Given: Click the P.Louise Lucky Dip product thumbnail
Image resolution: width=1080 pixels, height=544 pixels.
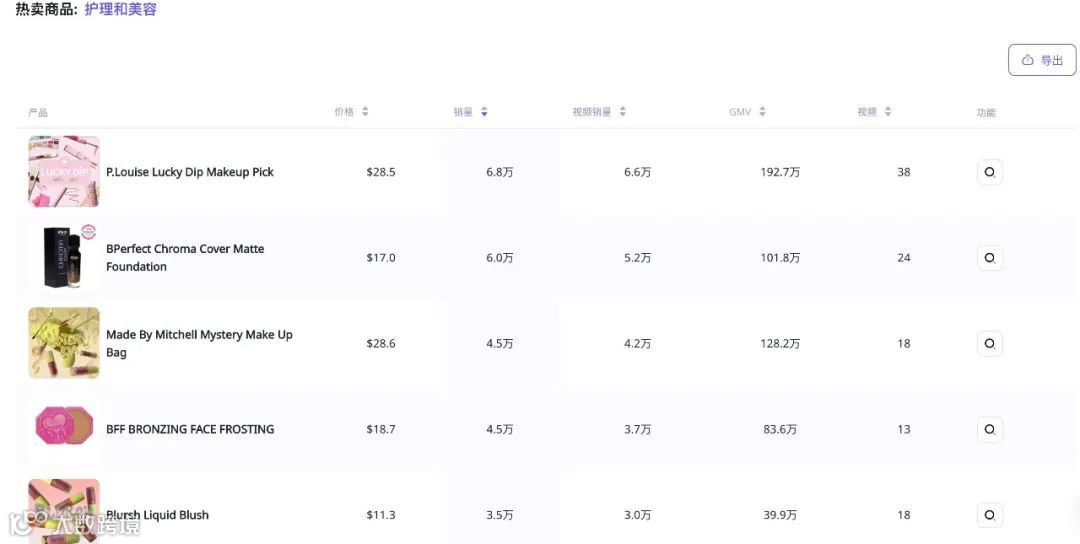Looking at the screenshot, I should (x=64, y=172).
